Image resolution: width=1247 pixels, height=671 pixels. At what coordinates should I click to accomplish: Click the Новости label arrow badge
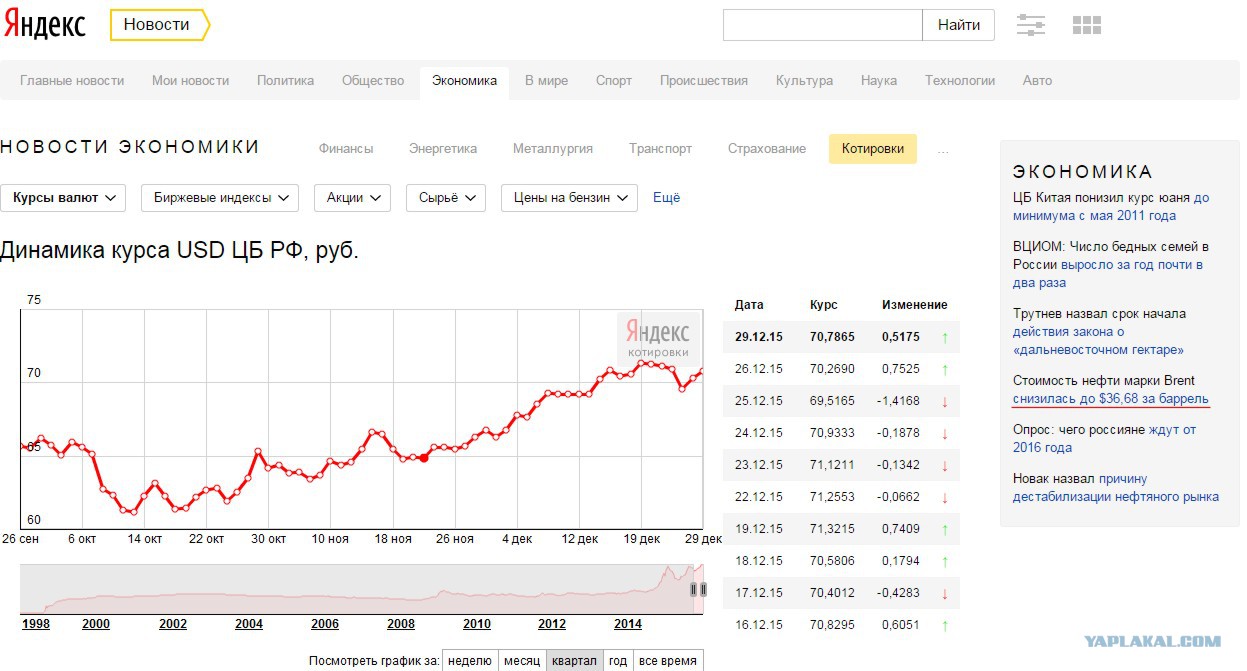pyautogui.click(x=160, y=25)
